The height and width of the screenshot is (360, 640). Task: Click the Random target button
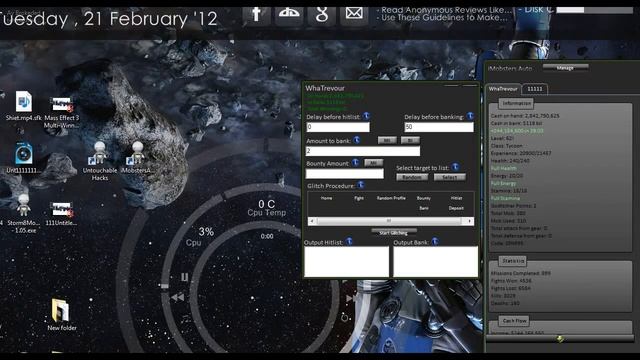point(412,177)
